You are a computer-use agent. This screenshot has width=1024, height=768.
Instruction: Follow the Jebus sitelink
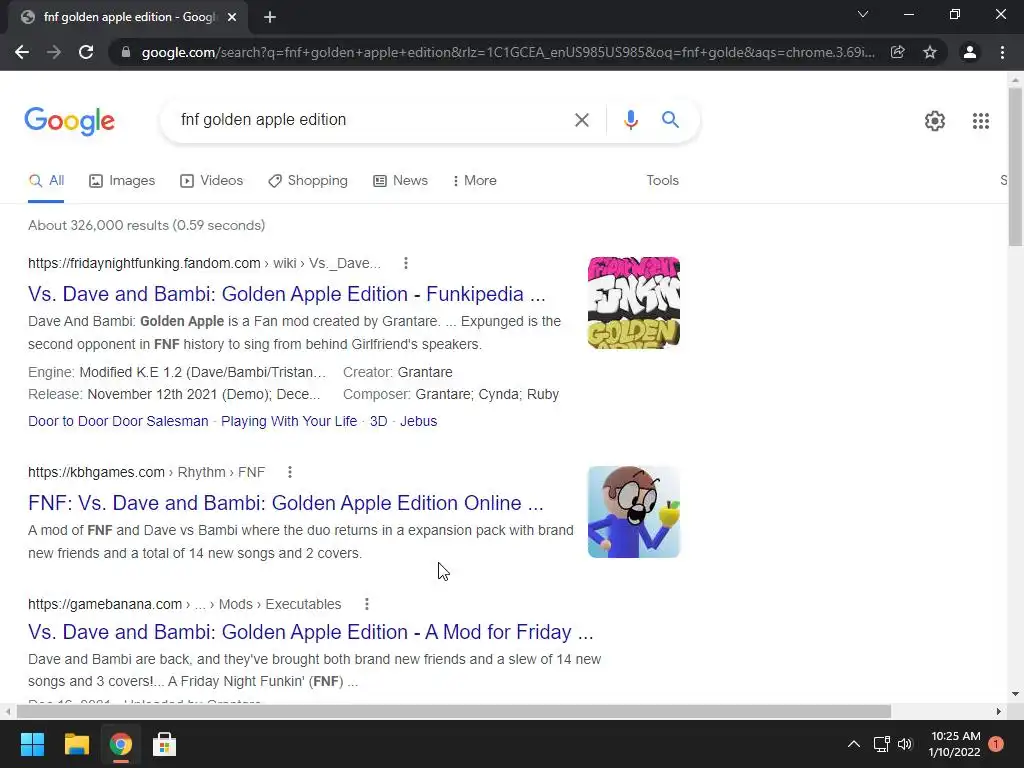419,421
